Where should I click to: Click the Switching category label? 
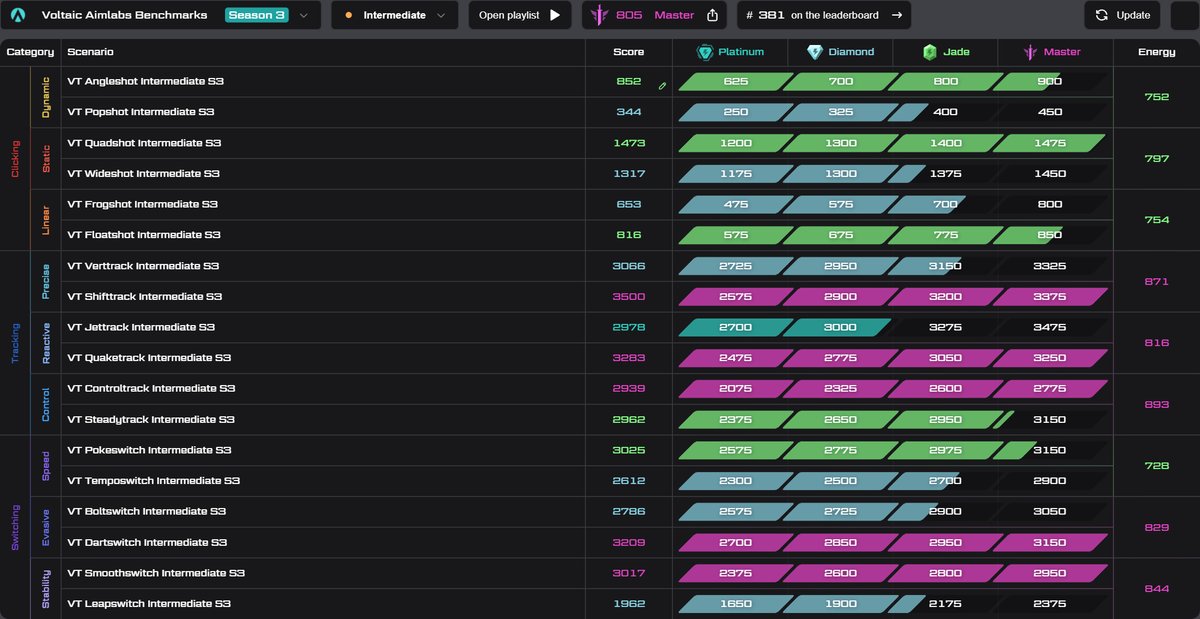pos(15,527)
